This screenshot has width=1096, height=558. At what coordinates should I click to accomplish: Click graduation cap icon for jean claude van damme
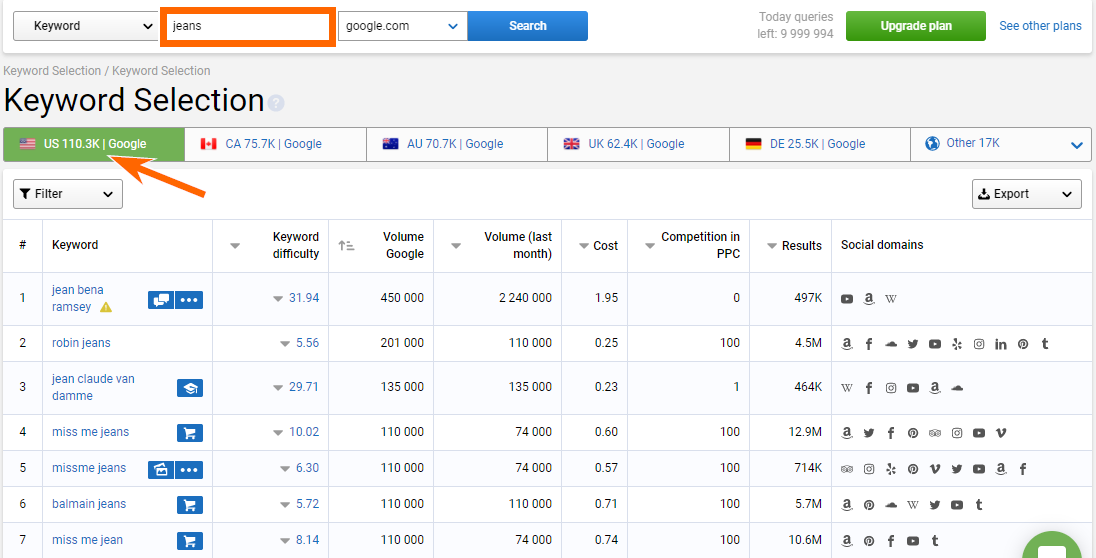click(189, 387)
